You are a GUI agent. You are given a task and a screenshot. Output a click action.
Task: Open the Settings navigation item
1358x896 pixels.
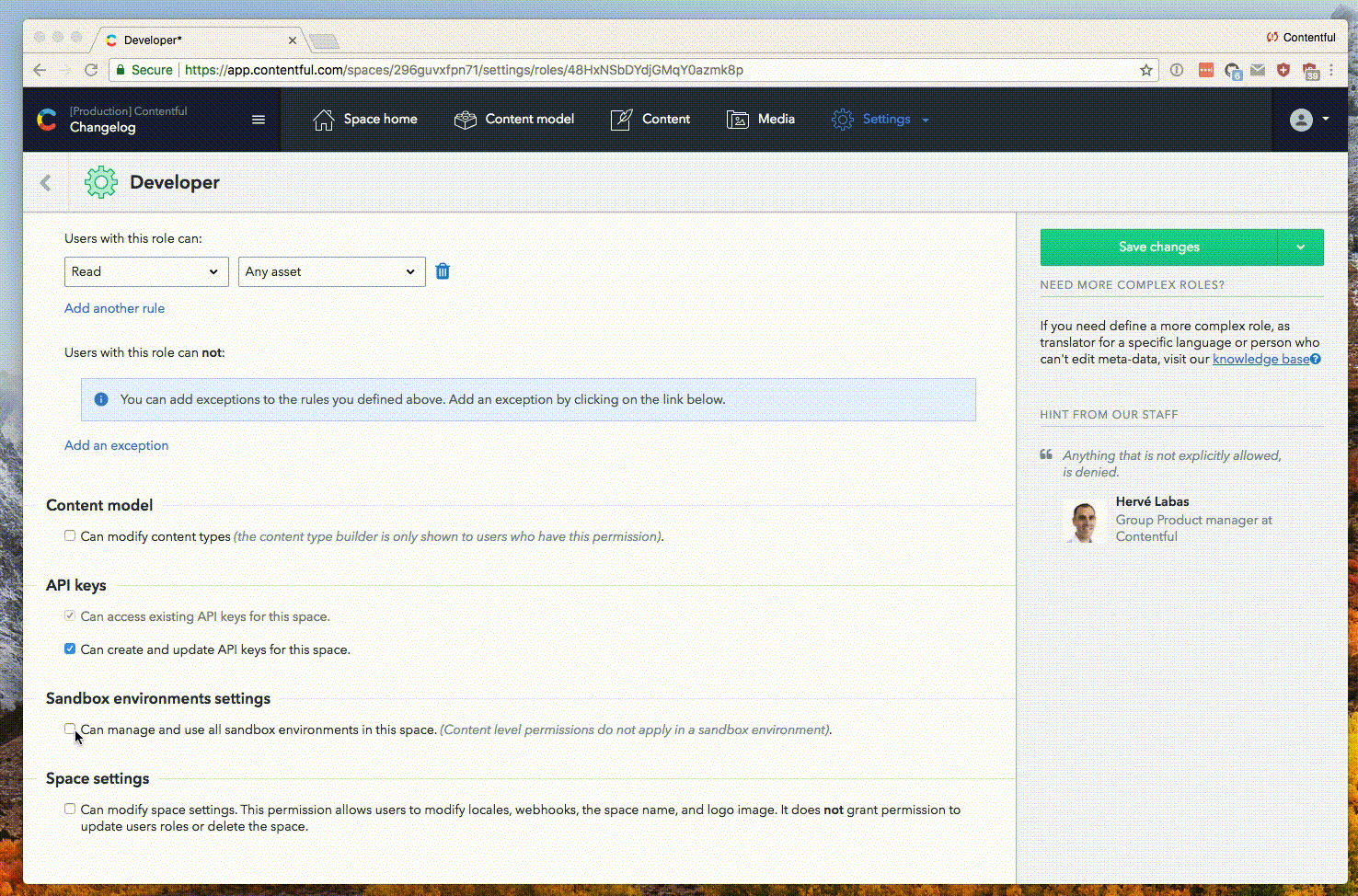tap(871, 120)
